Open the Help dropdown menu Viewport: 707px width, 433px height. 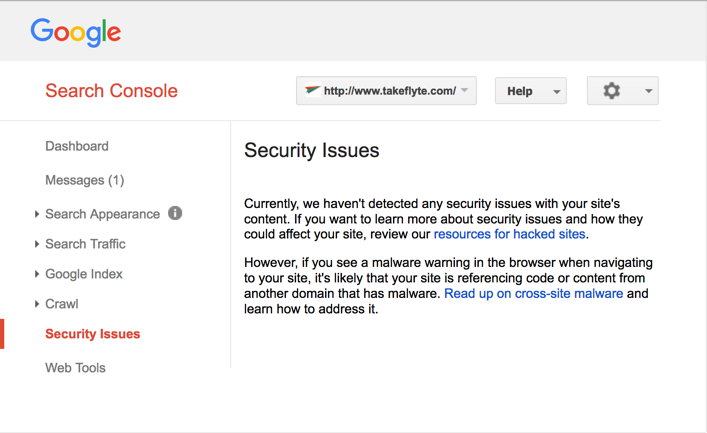531,91
